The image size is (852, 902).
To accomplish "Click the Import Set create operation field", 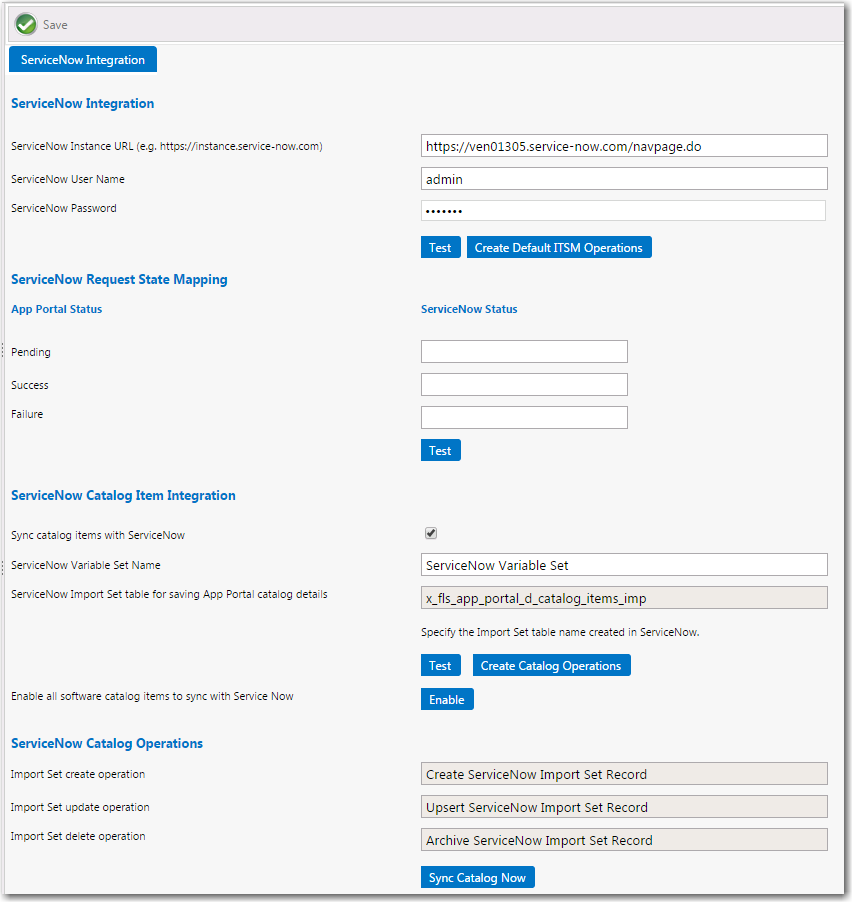I will tap(624, 774).
